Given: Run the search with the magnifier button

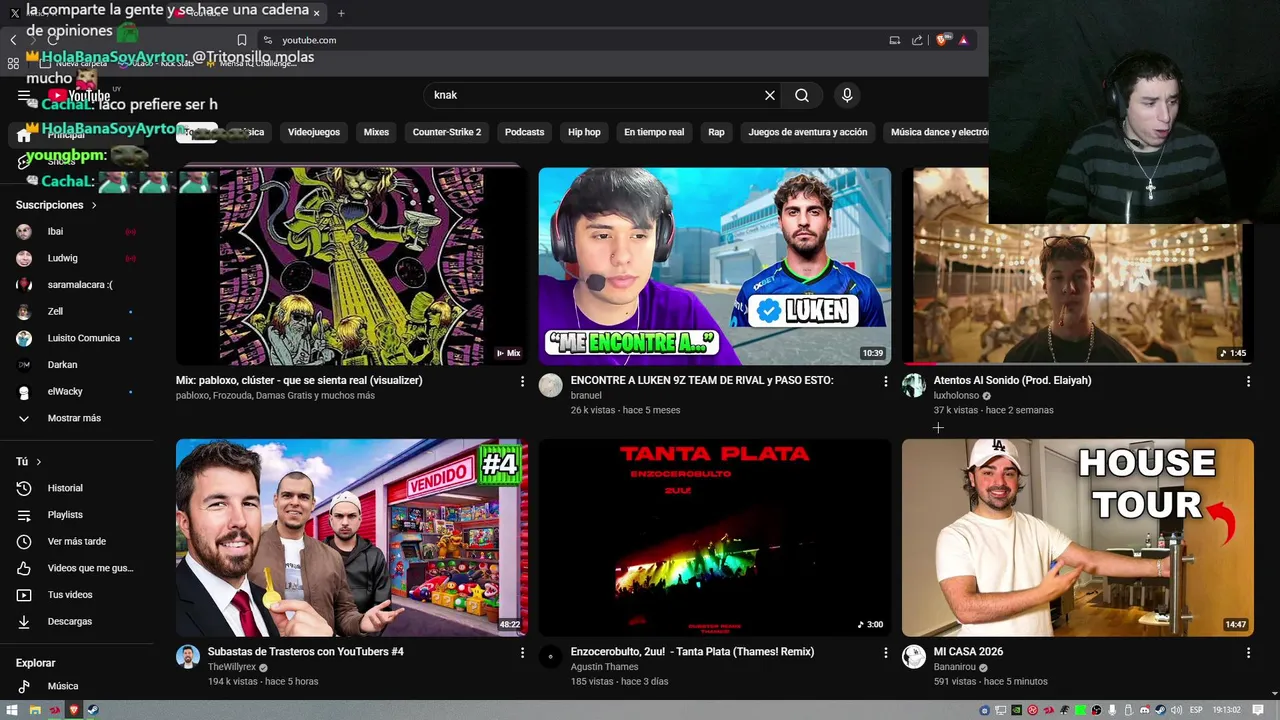Looking at the screenshot, I should tap(802, 95).
